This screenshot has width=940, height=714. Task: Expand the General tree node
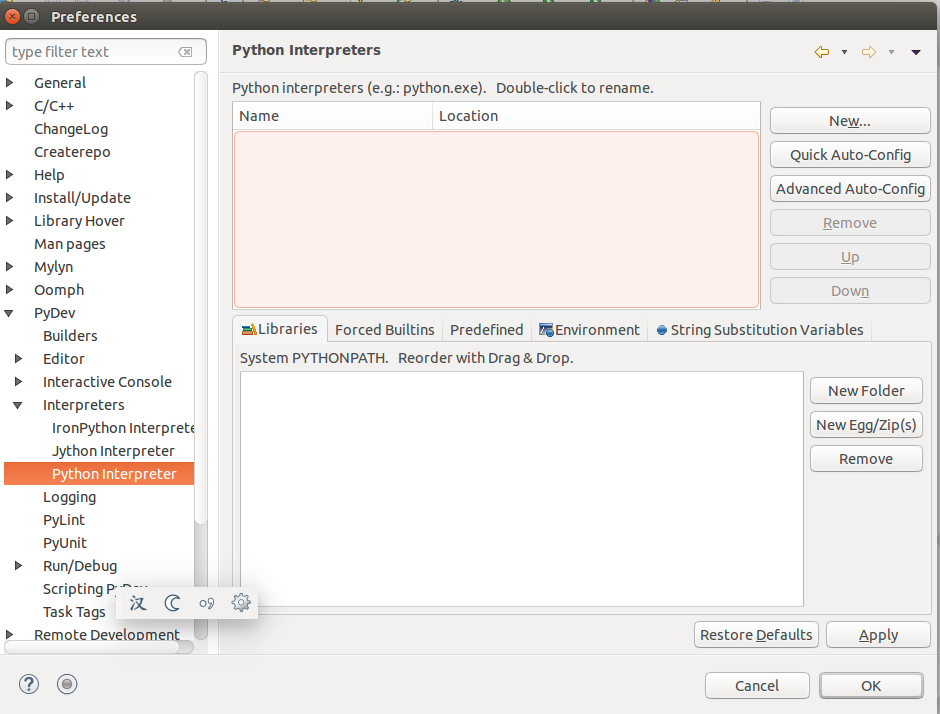coord(9,82)
